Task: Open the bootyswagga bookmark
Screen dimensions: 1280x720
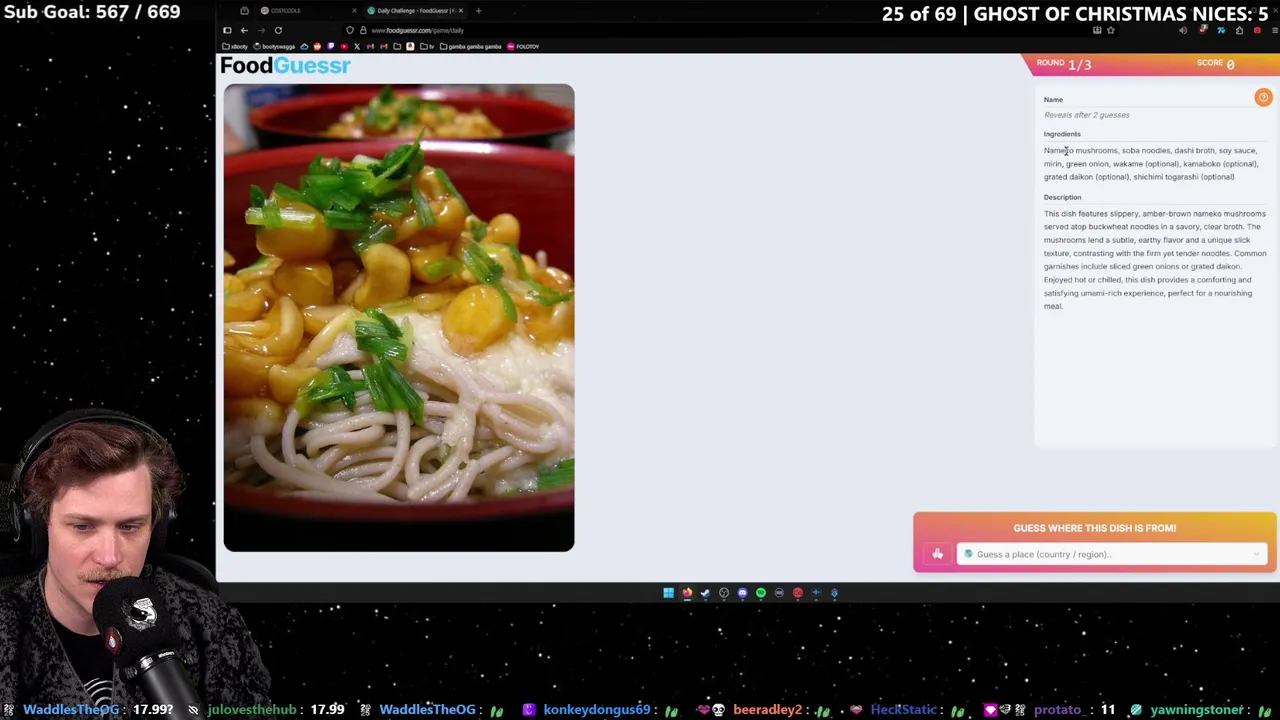Action: click(x=274, y=46)
